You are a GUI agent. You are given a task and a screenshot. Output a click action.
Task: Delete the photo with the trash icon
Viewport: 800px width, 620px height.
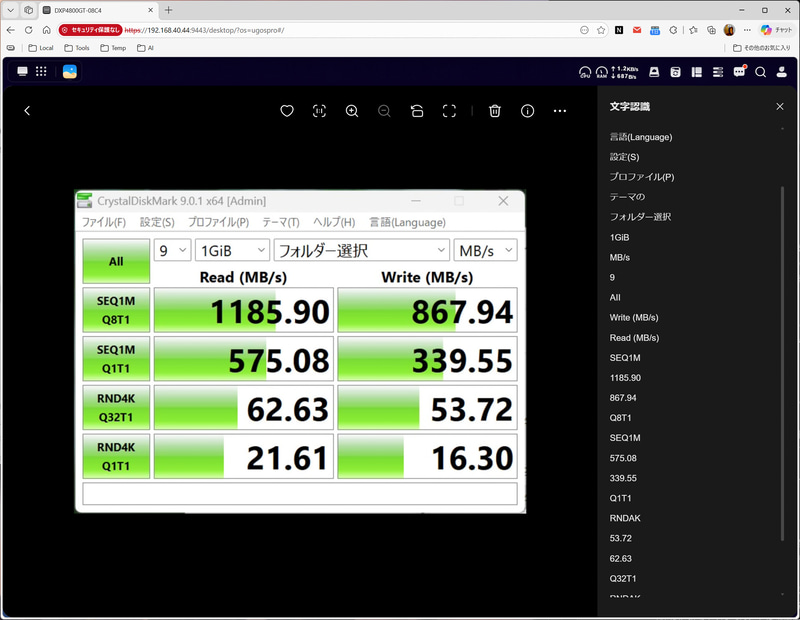494,111
